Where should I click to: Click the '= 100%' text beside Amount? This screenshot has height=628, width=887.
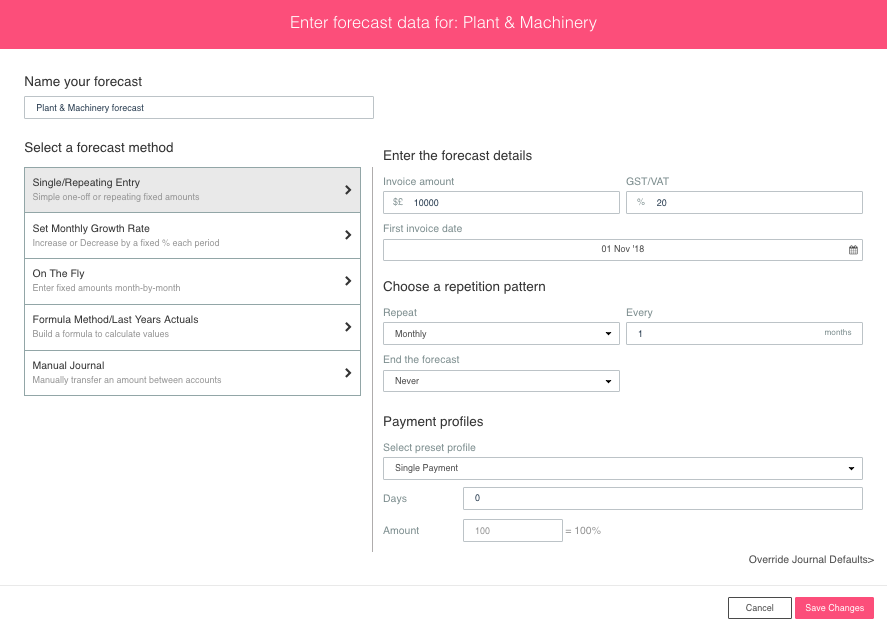point(583,531)
